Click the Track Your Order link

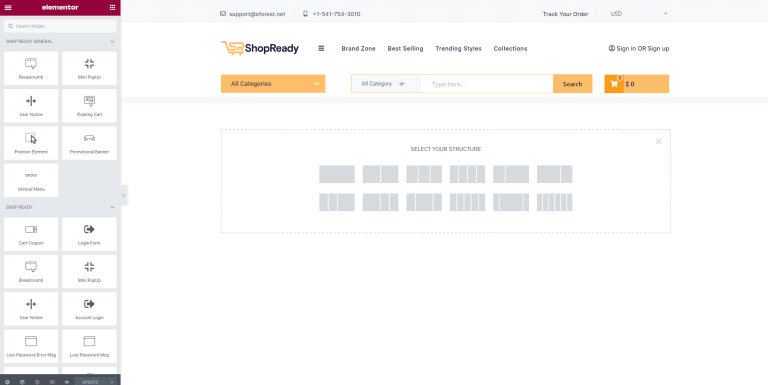point(565,14)
